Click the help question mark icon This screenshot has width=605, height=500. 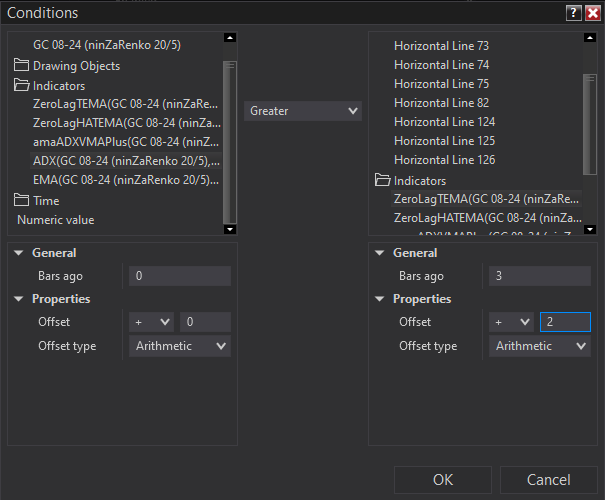573,13
